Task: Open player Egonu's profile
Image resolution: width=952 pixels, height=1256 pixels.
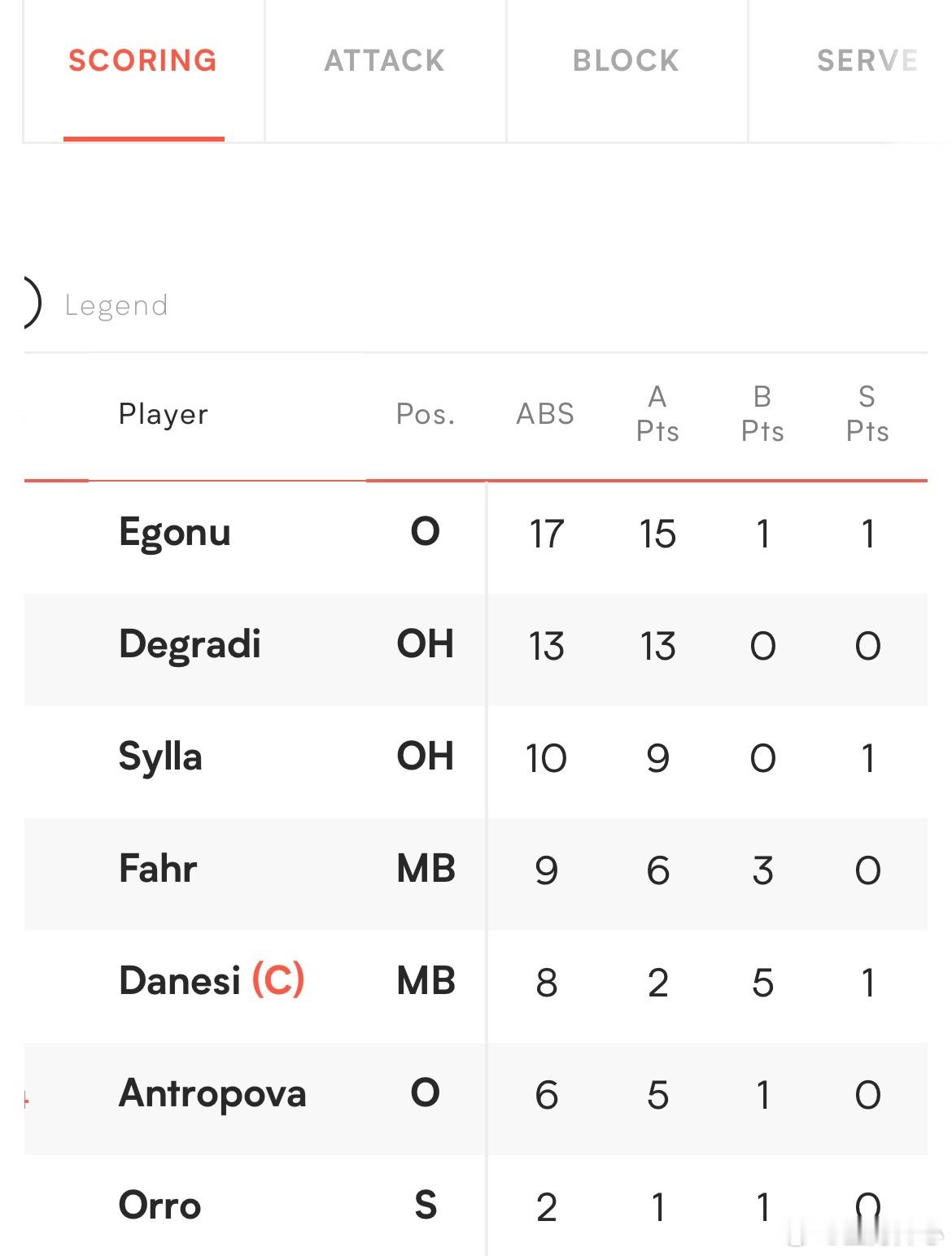Action: click(175, 534)
